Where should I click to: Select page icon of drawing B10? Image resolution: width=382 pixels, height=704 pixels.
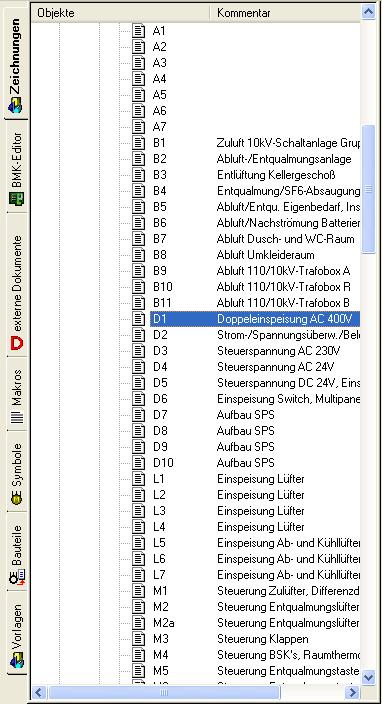[139, 287]
